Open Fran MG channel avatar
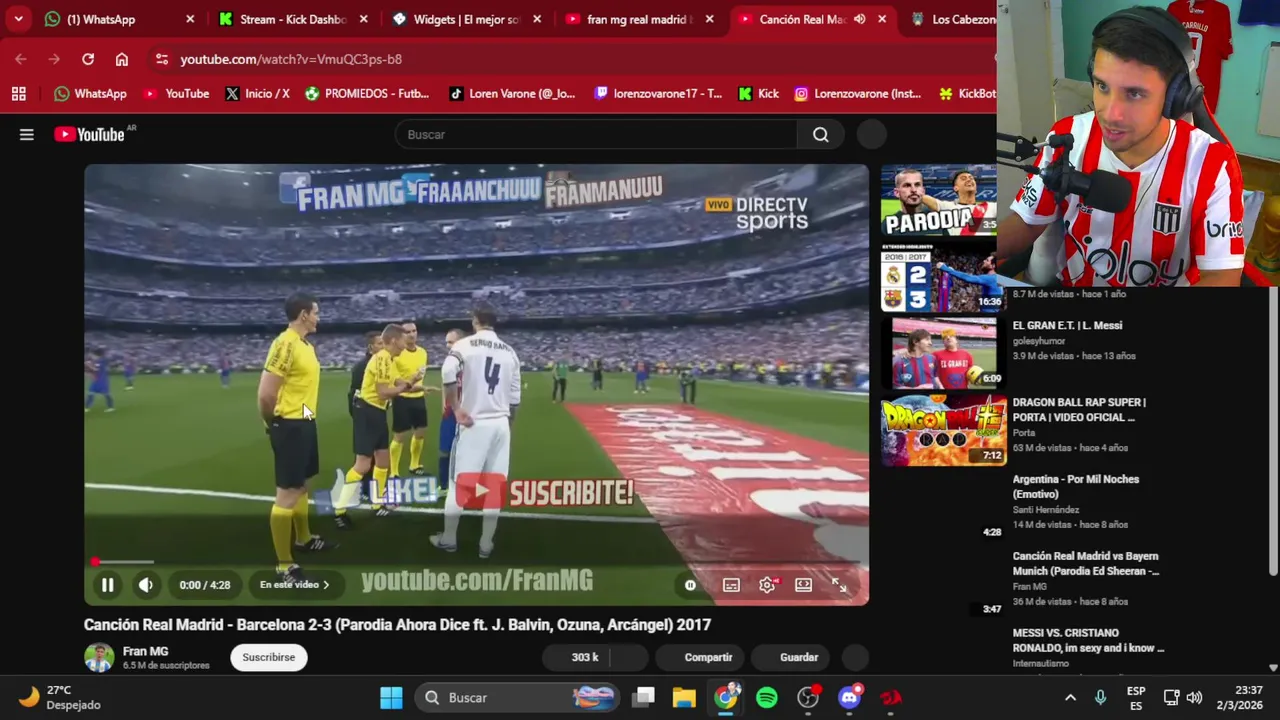The width and height of the screenshot is (1280, 720). click(x=99, y=657)
